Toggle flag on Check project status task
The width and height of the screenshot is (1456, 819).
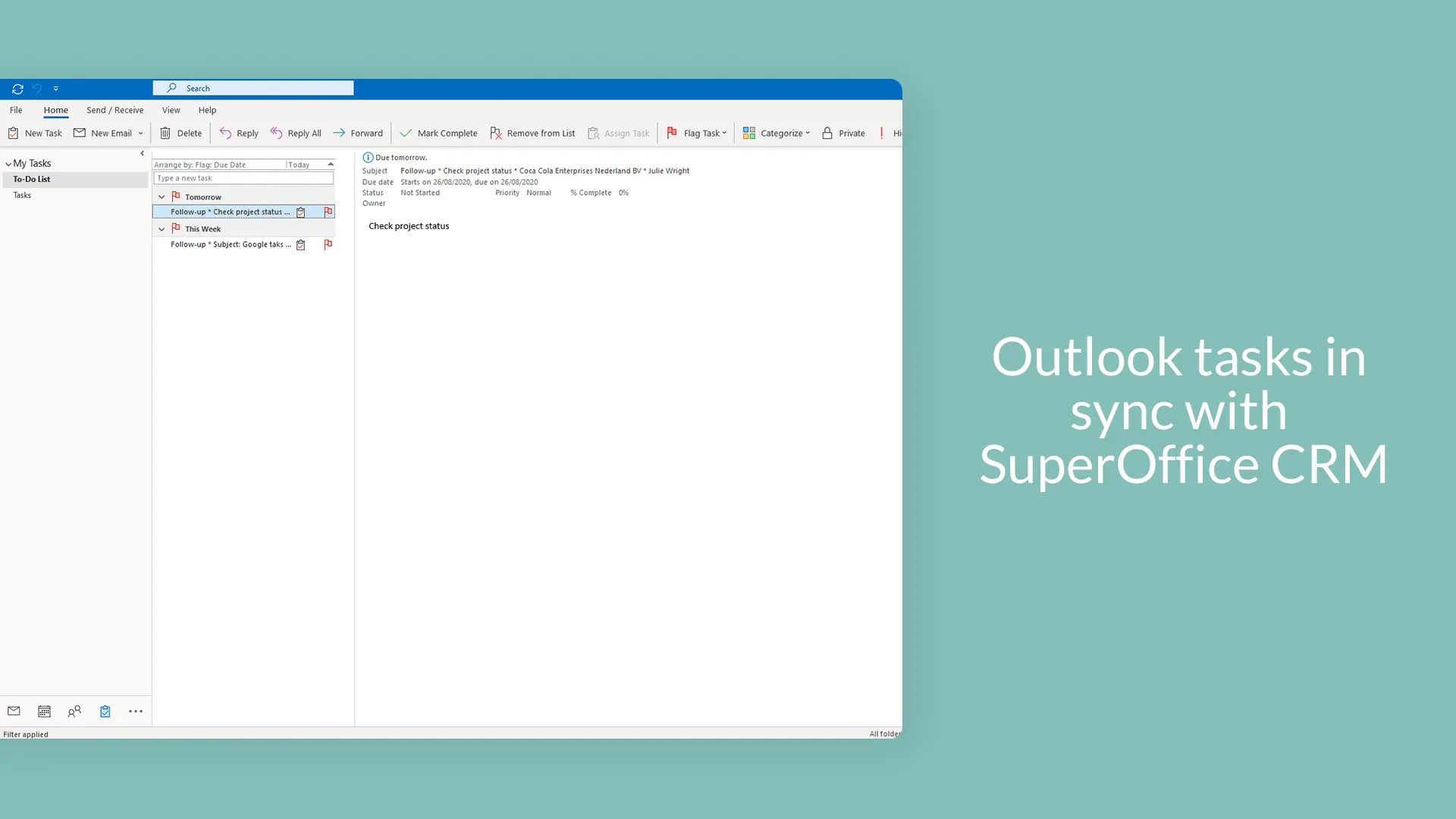[x=328, y=212]
